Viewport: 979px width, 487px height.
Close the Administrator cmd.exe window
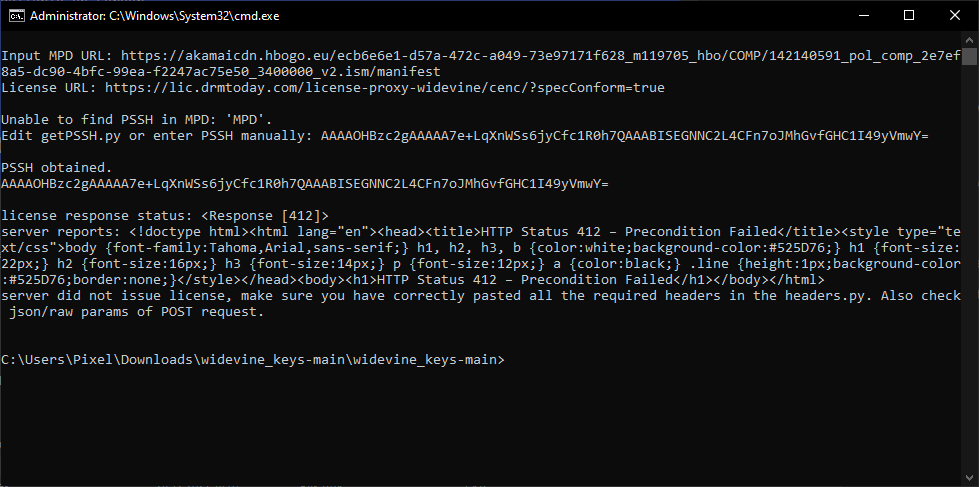(955, 16)
